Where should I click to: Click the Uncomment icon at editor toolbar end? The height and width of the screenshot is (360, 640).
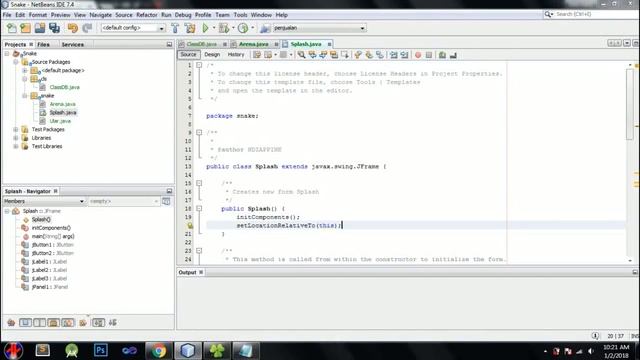453,55
